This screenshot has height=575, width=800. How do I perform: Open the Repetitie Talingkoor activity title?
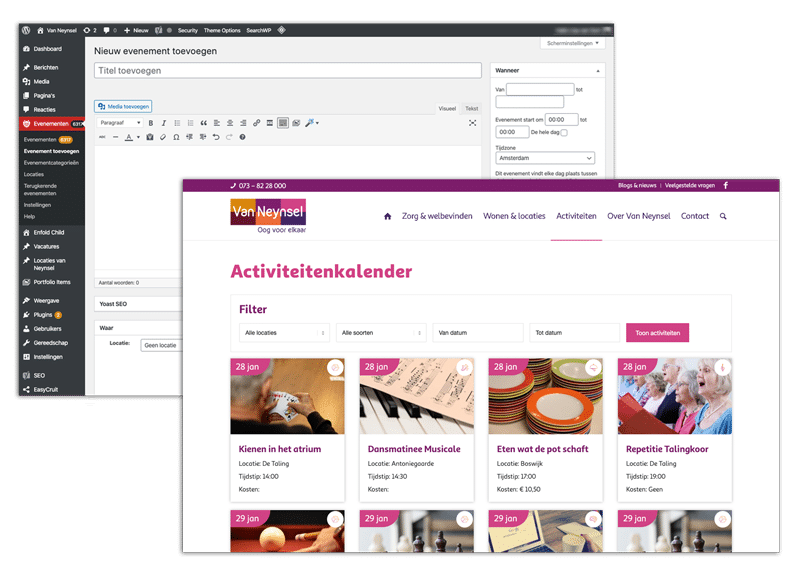coord(667,449)
